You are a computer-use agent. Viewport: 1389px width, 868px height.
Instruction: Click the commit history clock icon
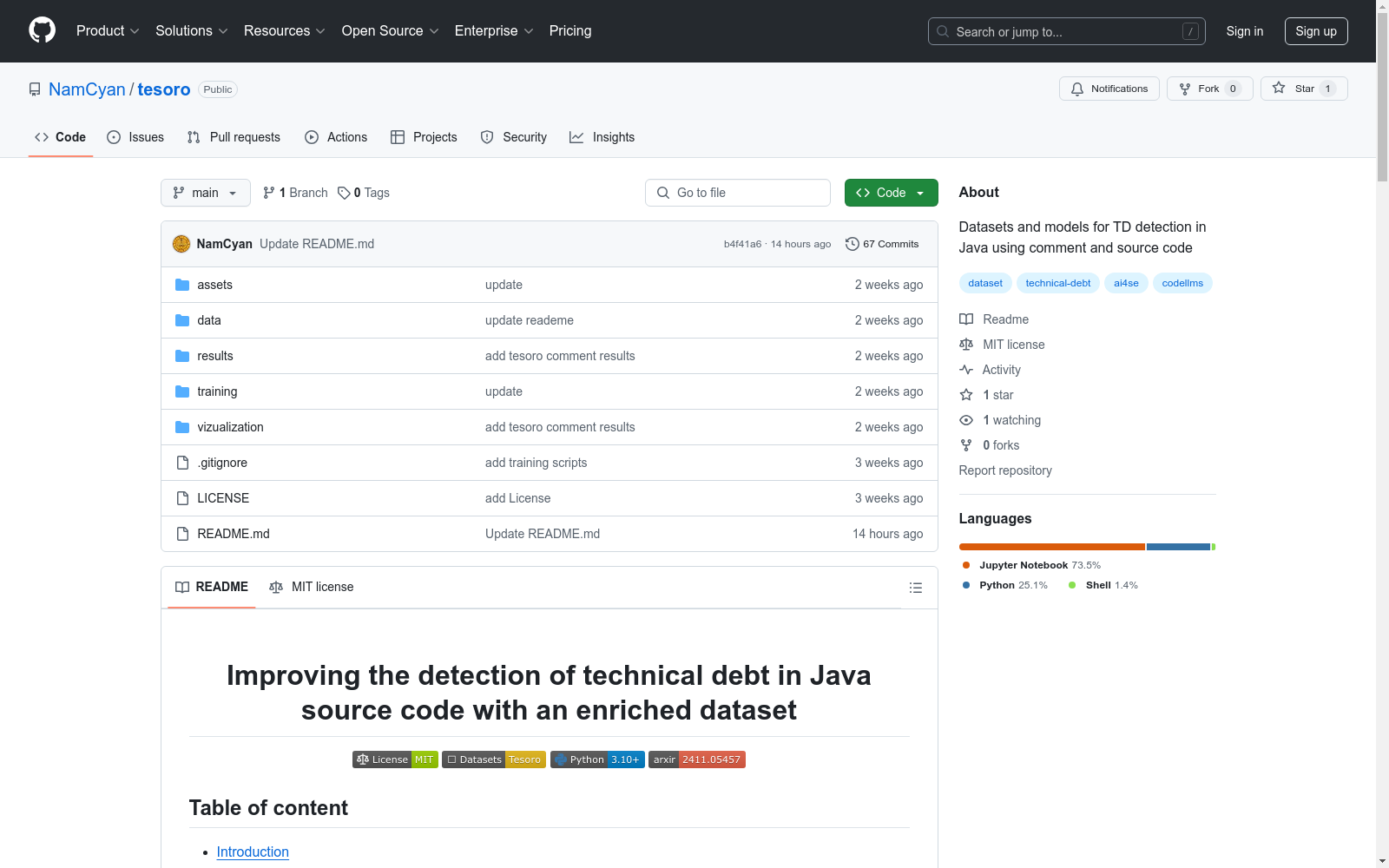point(852,244)
